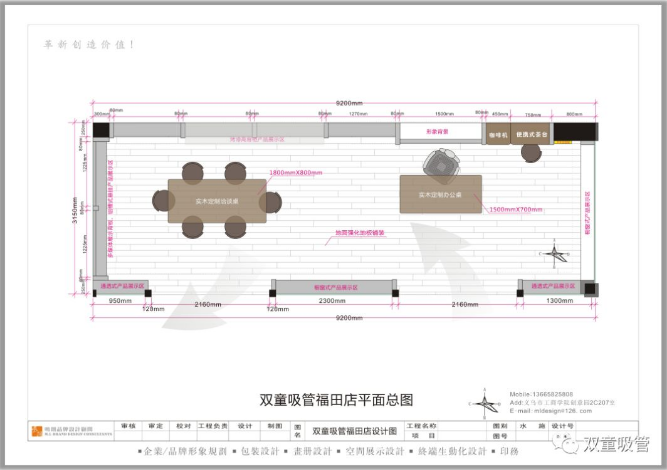Click the 2300mm bottom dimension label
Screen dimensions: 667x470
tap(332, 301)
